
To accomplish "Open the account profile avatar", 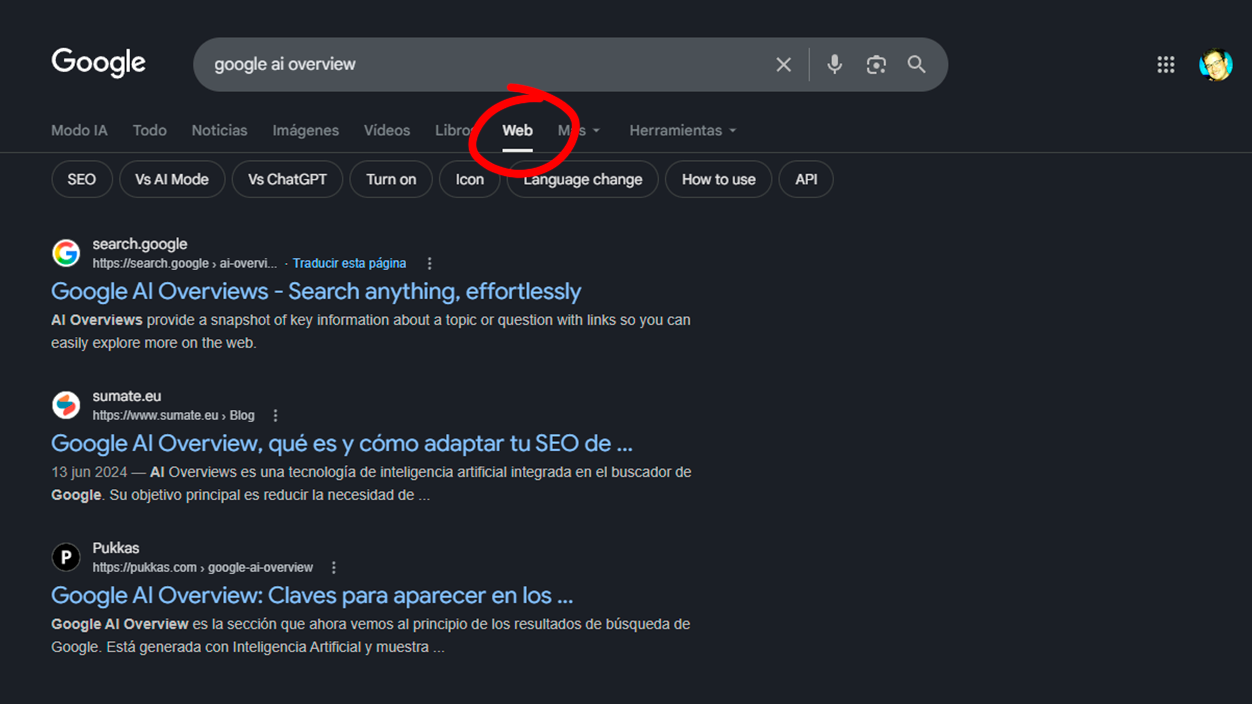I will click(x=1216, y=65).
